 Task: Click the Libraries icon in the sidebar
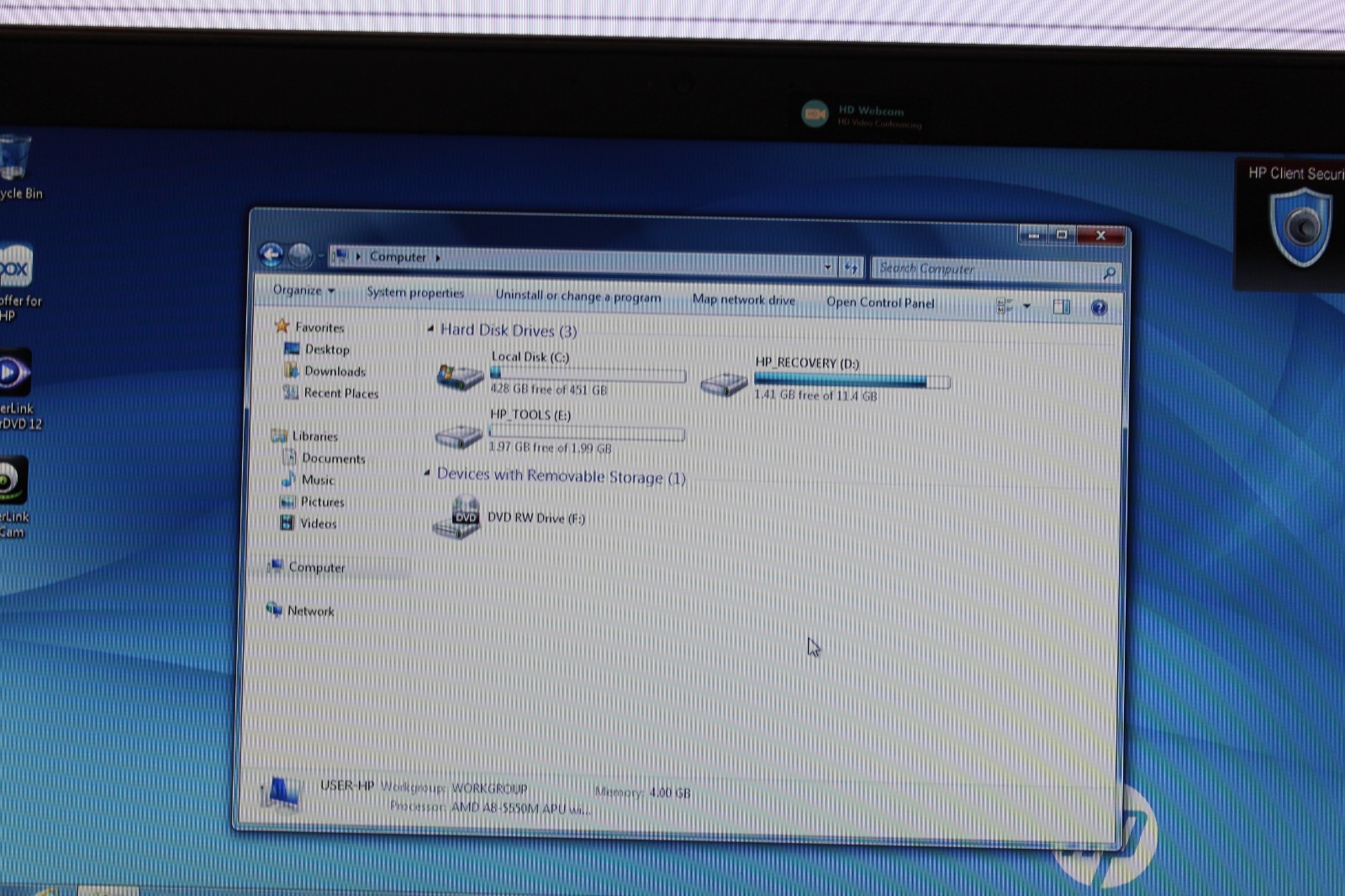tap(279, 435)
